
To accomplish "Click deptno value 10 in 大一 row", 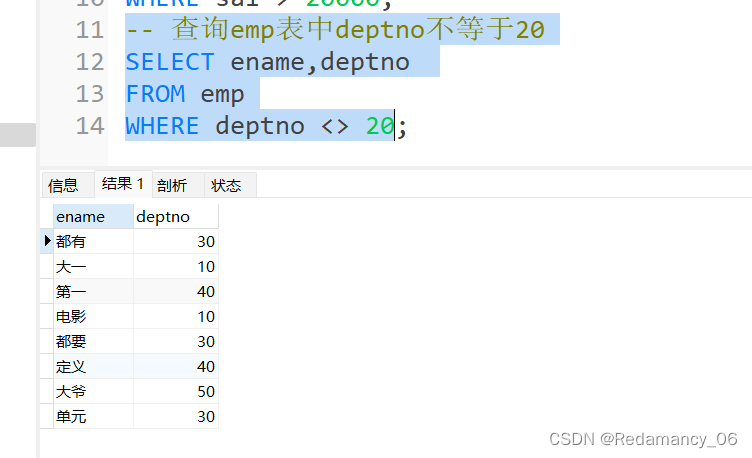I will tap(176, 266).
